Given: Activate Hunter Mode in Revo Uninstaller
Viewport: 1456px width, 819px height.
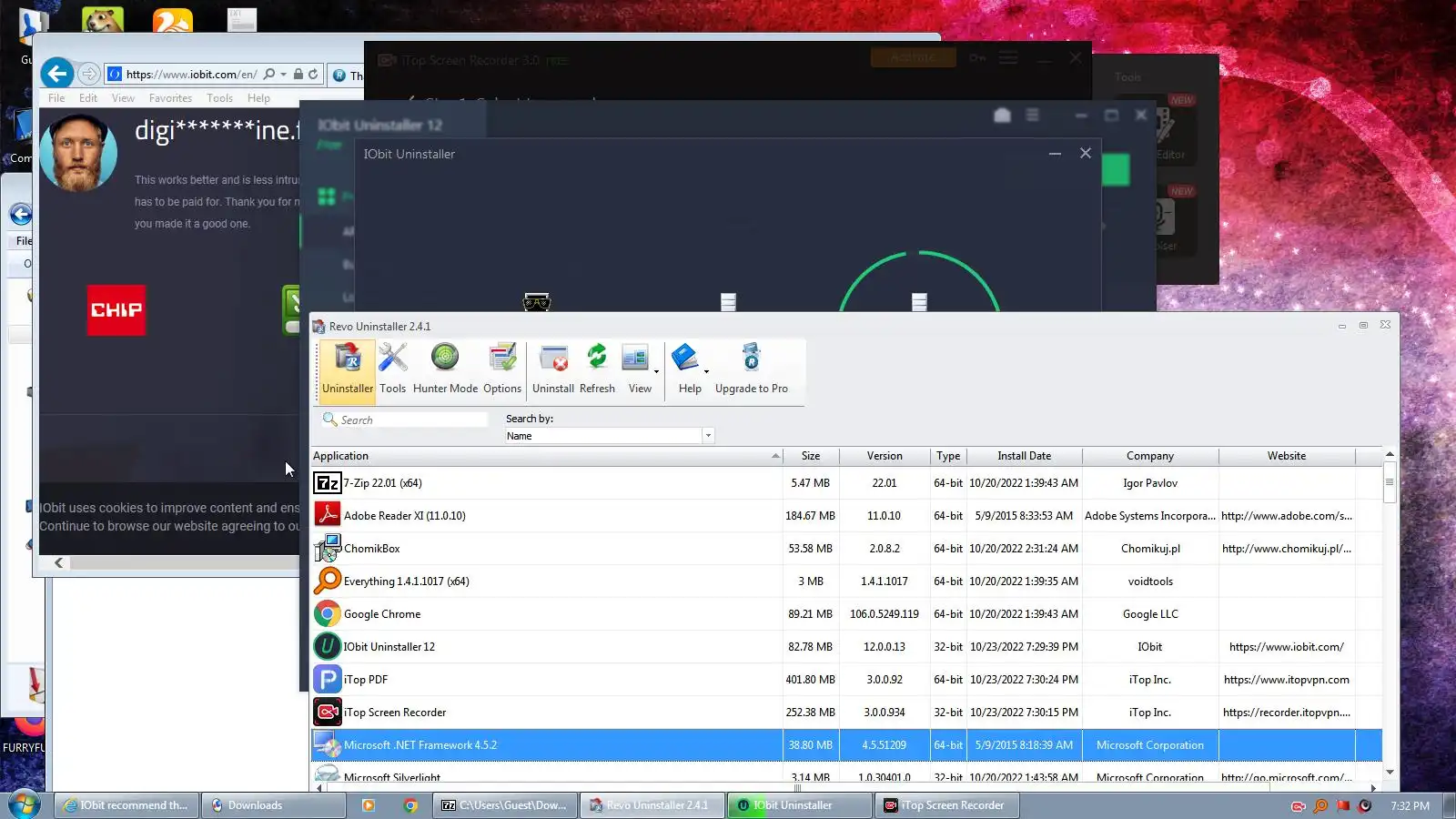Looking at the screenshot, I should pos(445,369).
